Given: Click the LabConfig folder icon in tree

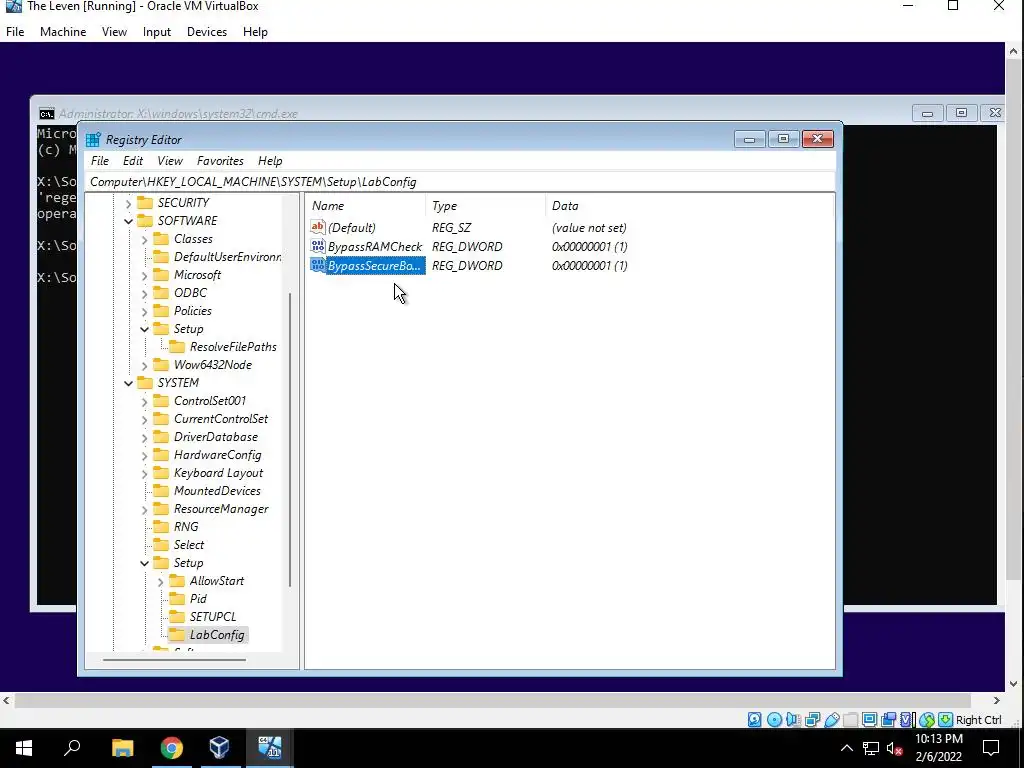Looking at the screenshot, I should pyautogui.click(x=176, y=634).
